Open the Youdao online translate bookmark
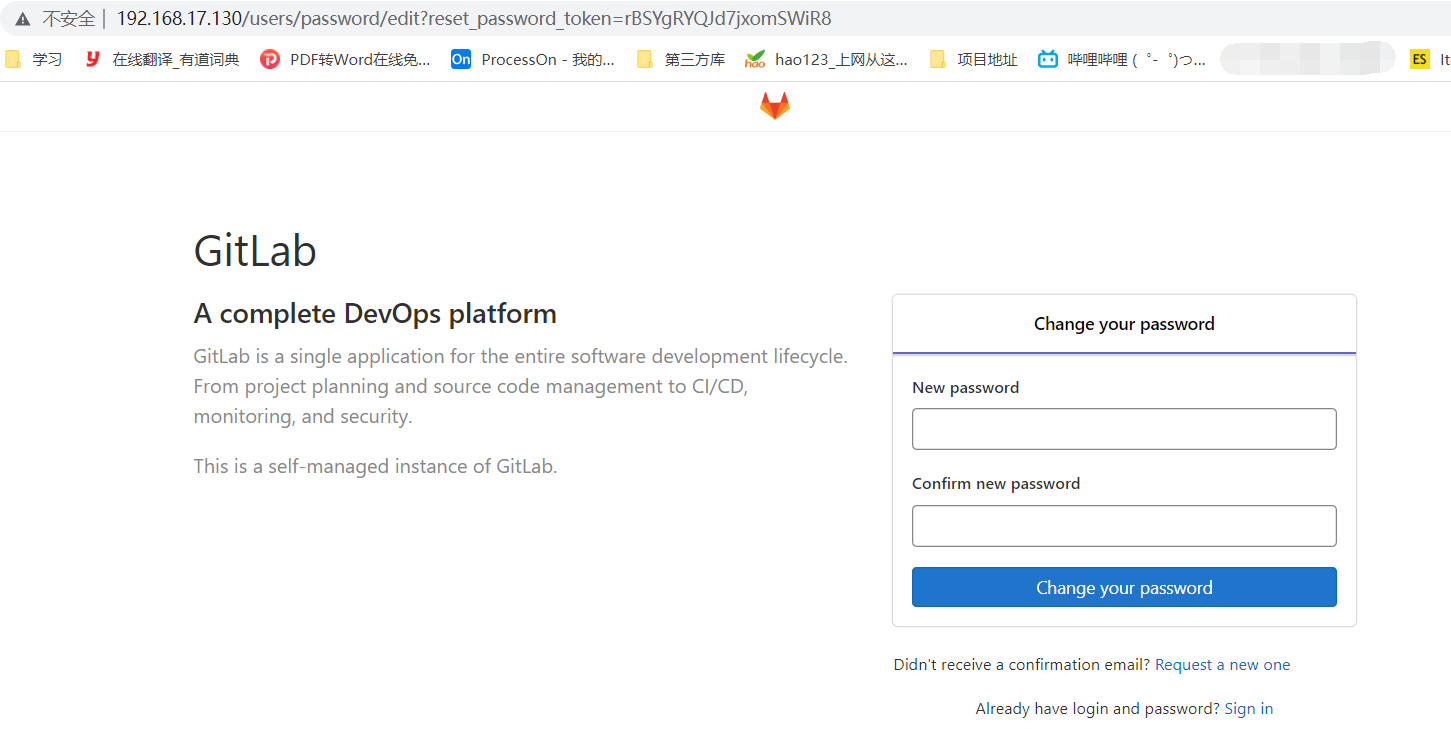Image resolution: width=1451 pixels, height=729 pixels. click(162, 60)
